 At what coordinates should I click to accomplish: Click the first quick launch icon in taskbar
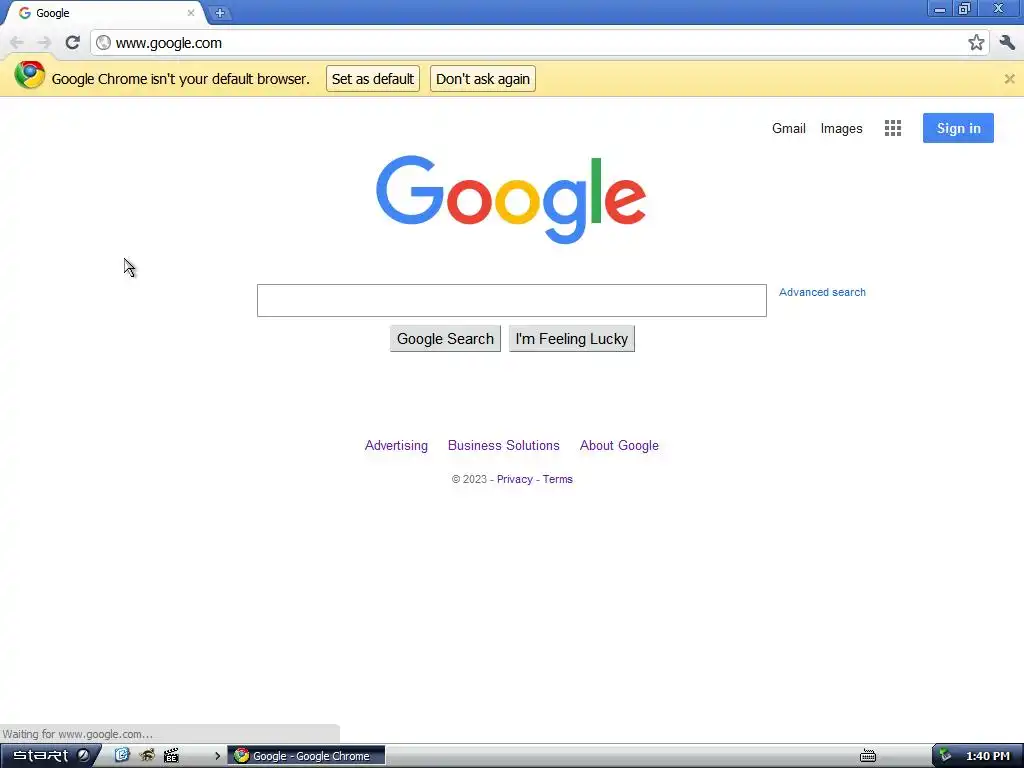(122, 756)
